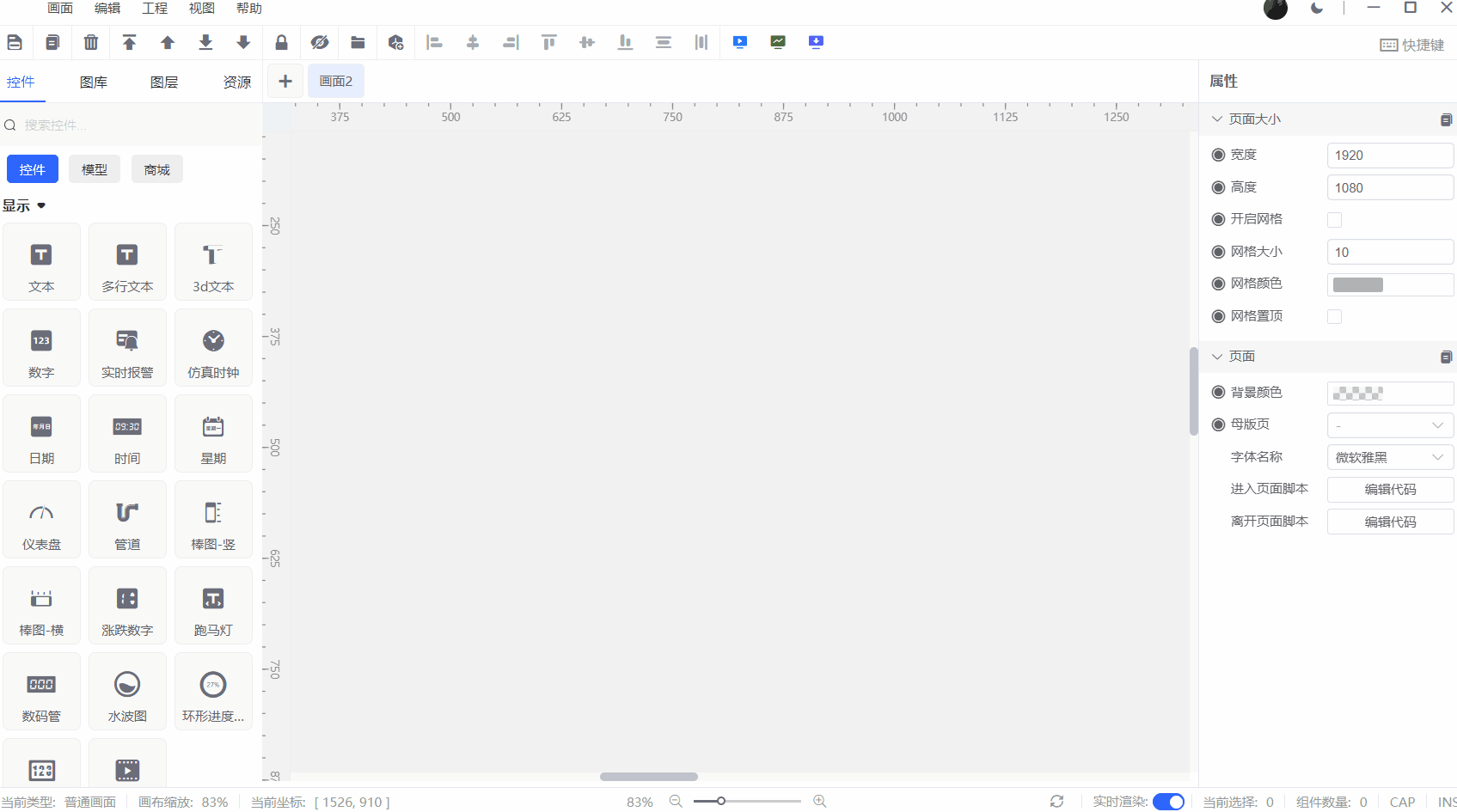Select the 仪表盘 gauge widget
Image resolution: width=1457 pixels, height=812 pixels.
point(41,520)
